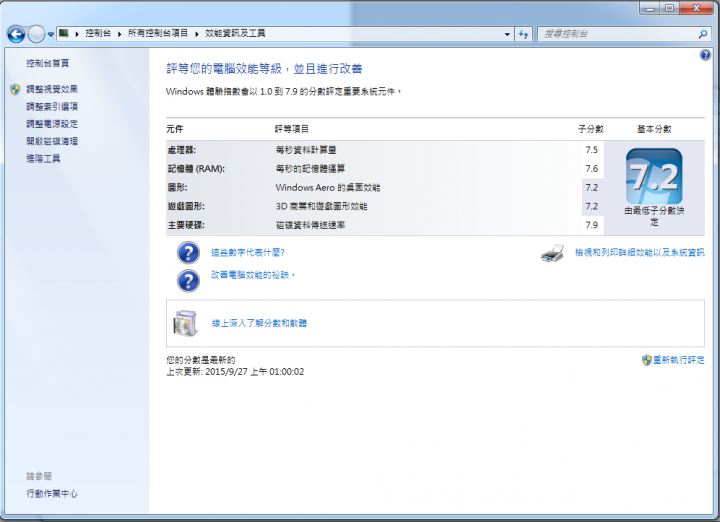720x522 pixels.
Task: Expand the arrow before 控制台 in the address bar
Action: pos(77,34)
